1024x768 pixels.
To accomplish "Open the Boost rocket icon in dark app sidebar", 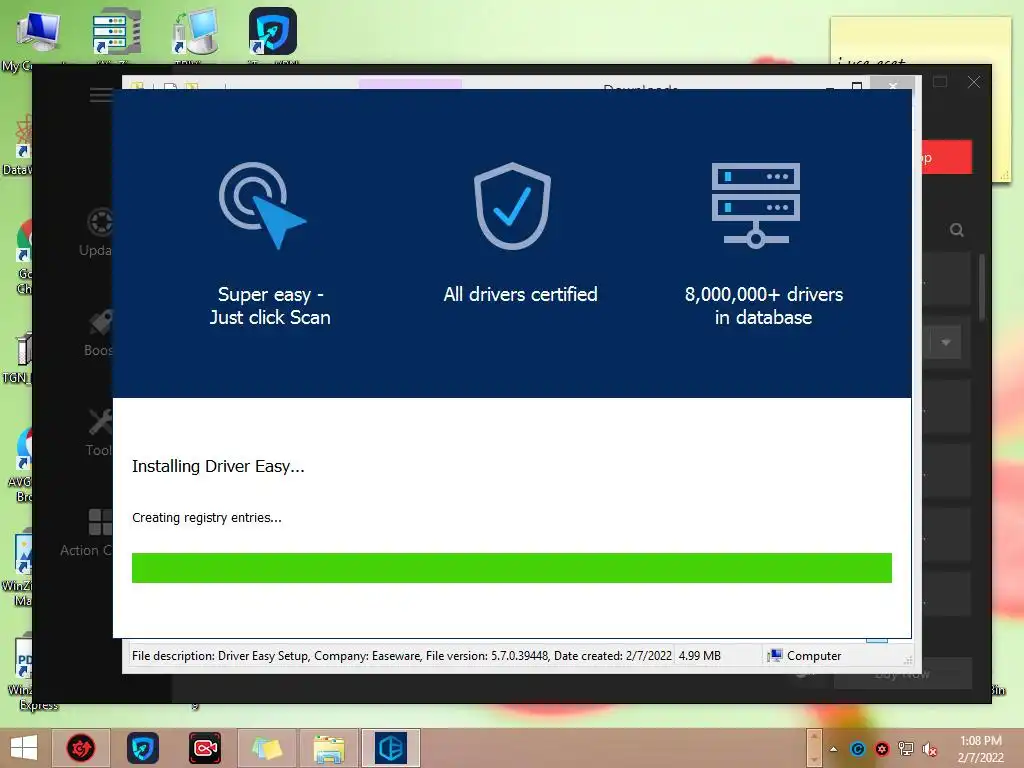I will pos(101,322).
